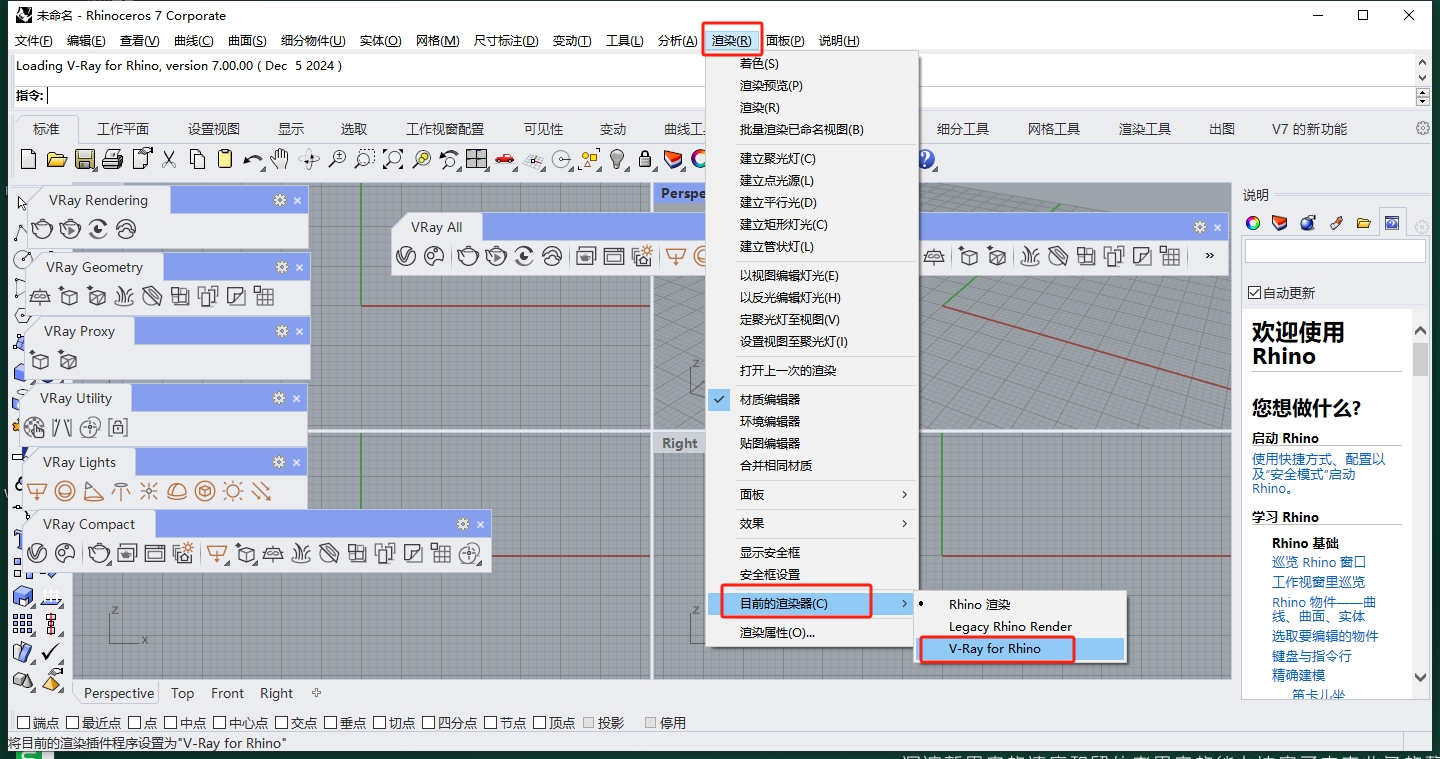Open the VRay frame buffer icon in VRay Compact

point(154,553)
